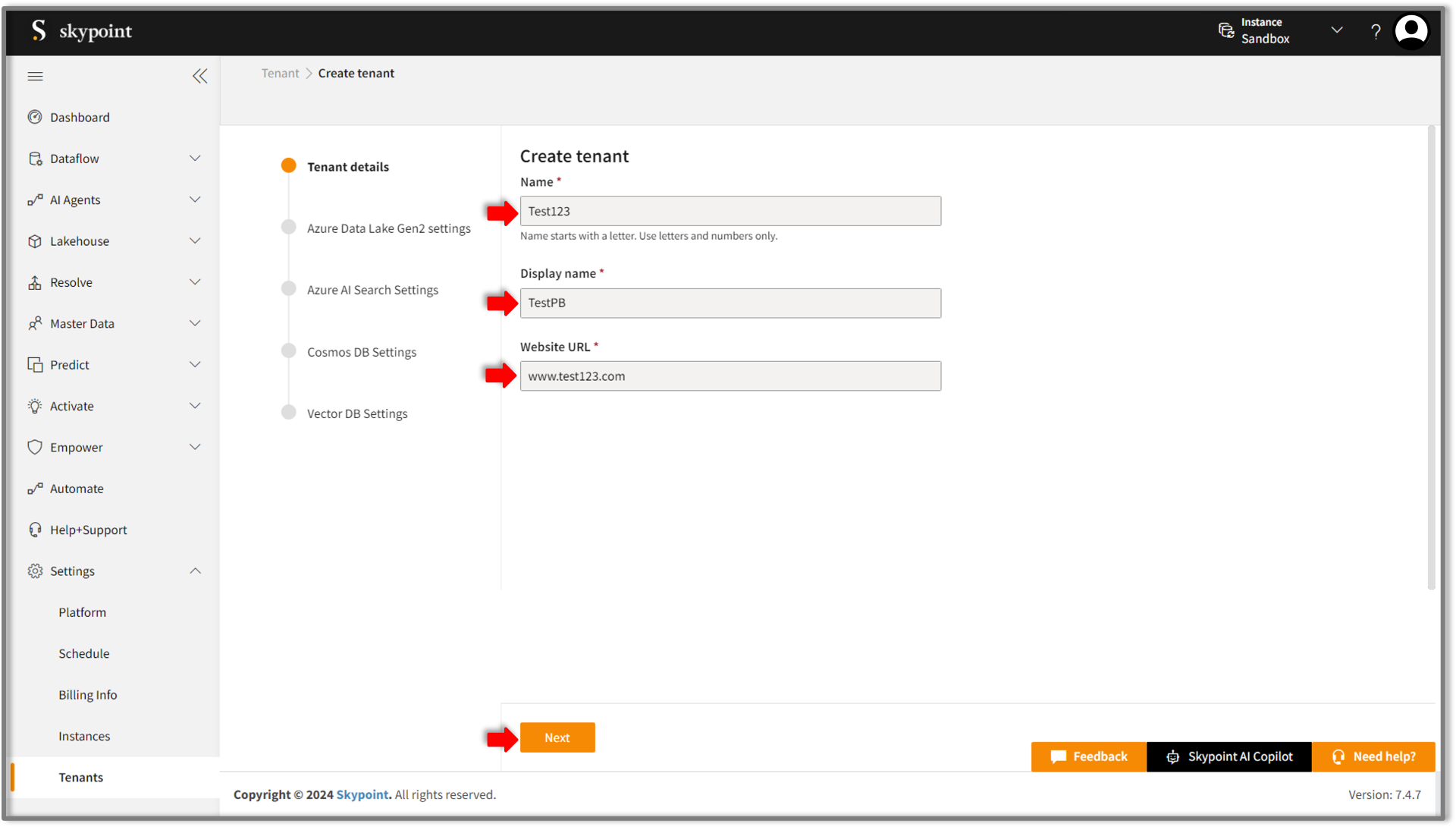Select the Cosmos DB Settings step circle
Screen dimensions: 1456x827
click(x=289, y=351)
